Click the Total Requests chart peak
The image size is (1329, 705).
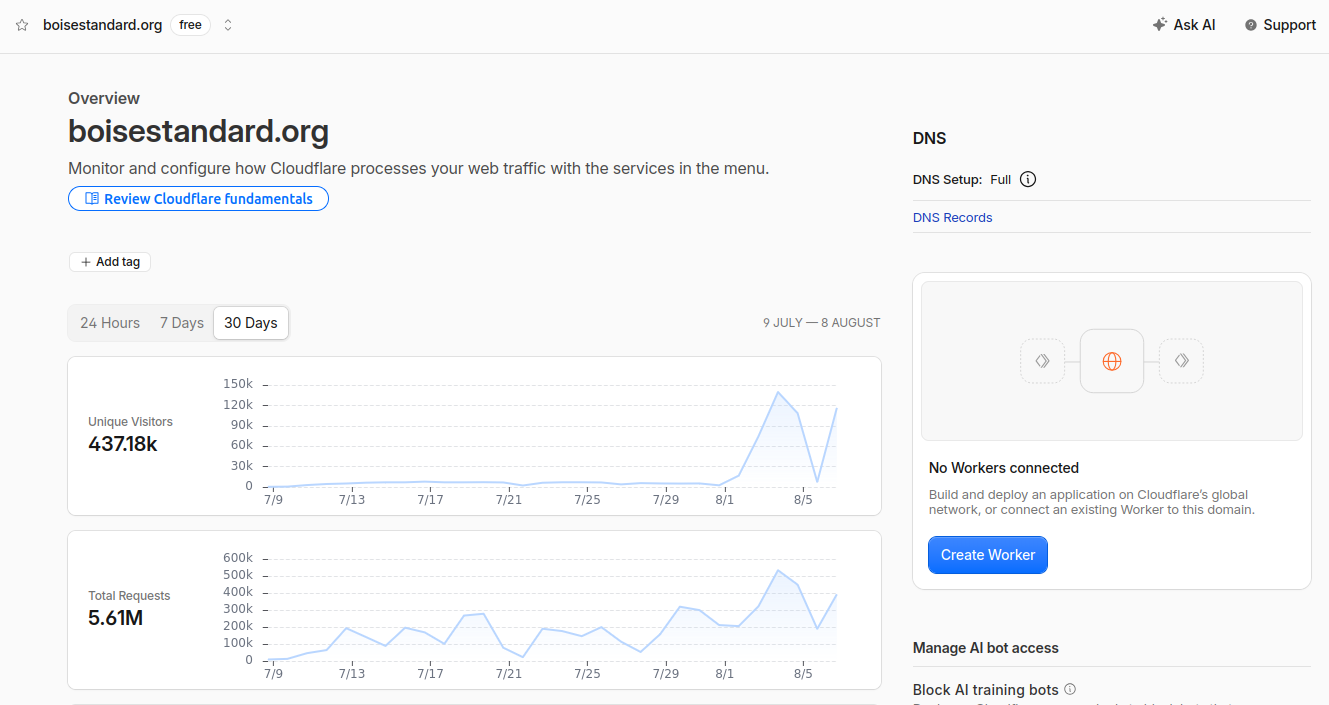pyautogui.click(x=778, y=570)
